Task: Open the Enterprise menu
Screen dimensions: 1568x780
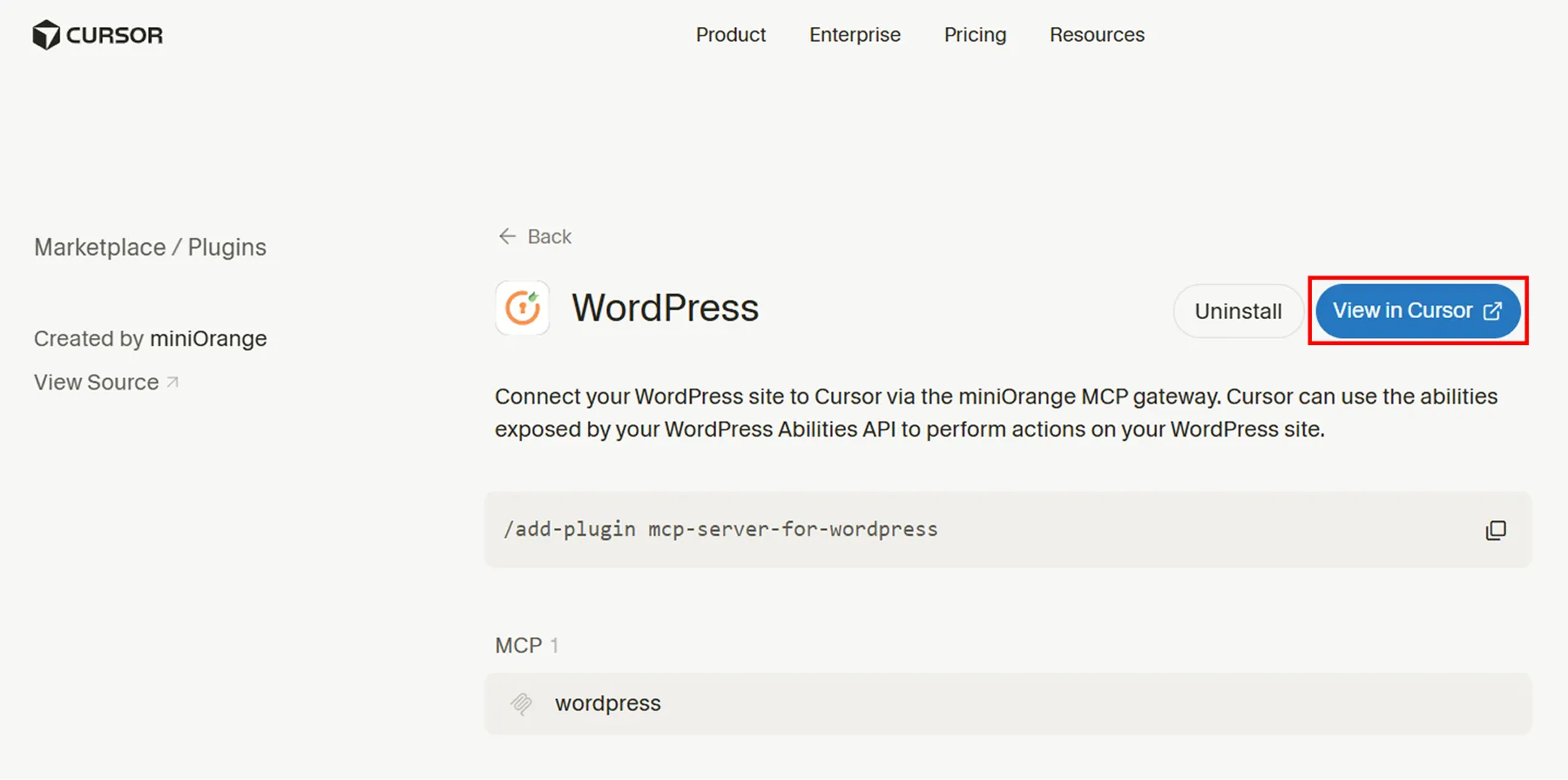Action: [855, 35]
